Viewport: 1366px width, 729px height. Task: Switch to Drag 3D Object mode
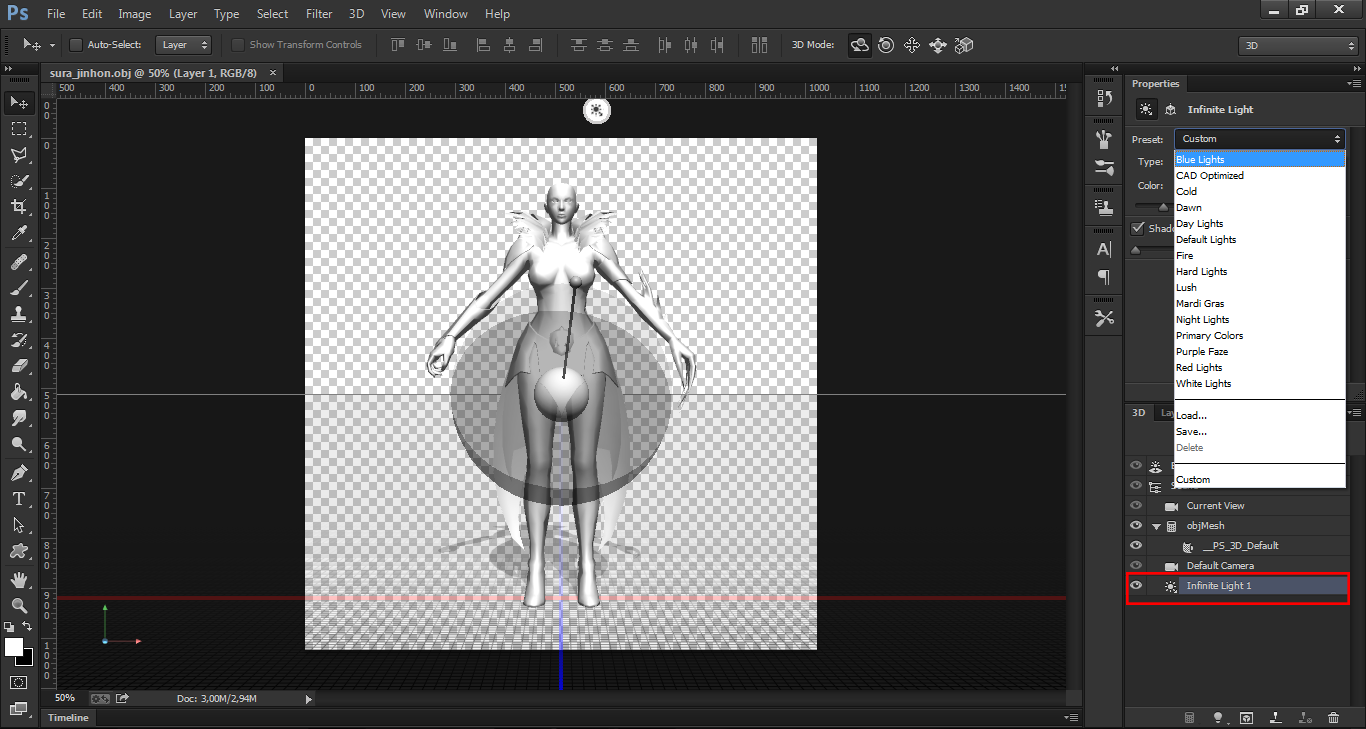pyautogui.click(x=912, y=45)
